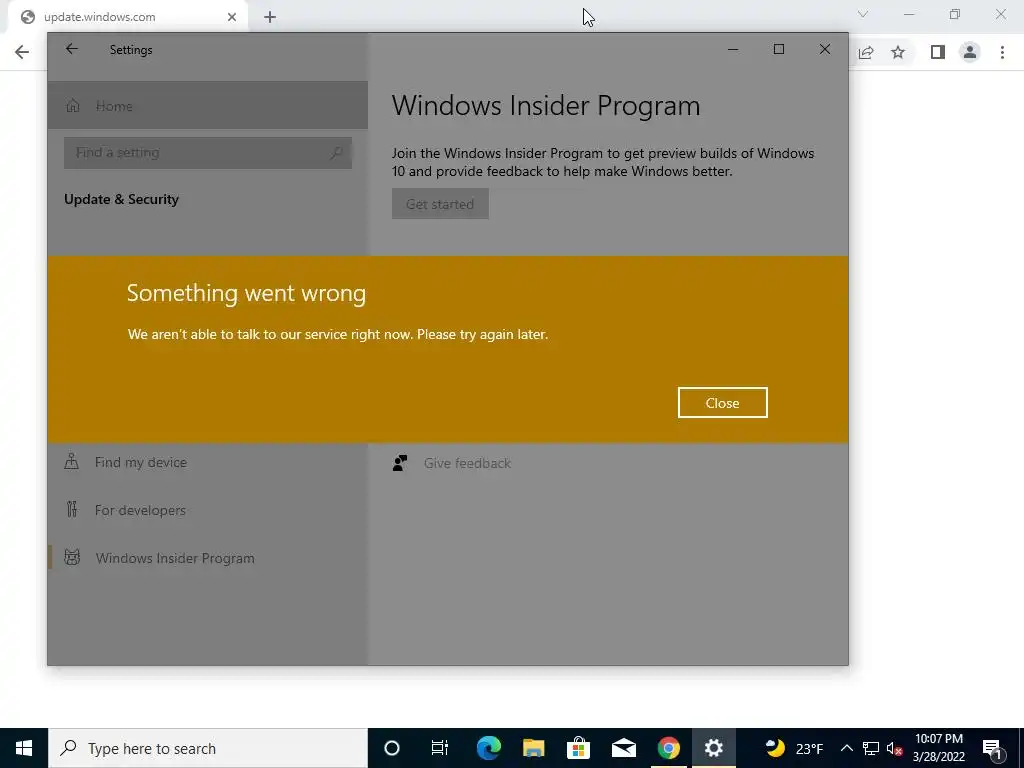Click the Get started button
Screen dimensions: 1024x768
point(440,204)
